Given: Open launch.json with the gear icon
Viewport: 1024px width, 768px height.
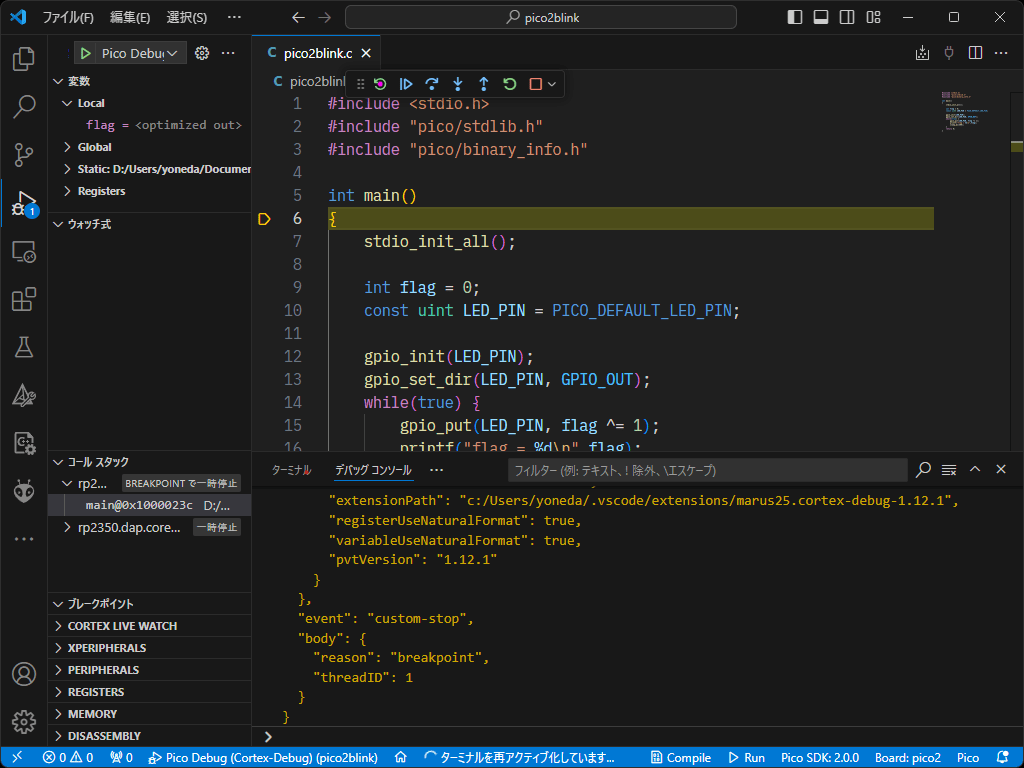Looking at the screenshot, I should [202, 54].
